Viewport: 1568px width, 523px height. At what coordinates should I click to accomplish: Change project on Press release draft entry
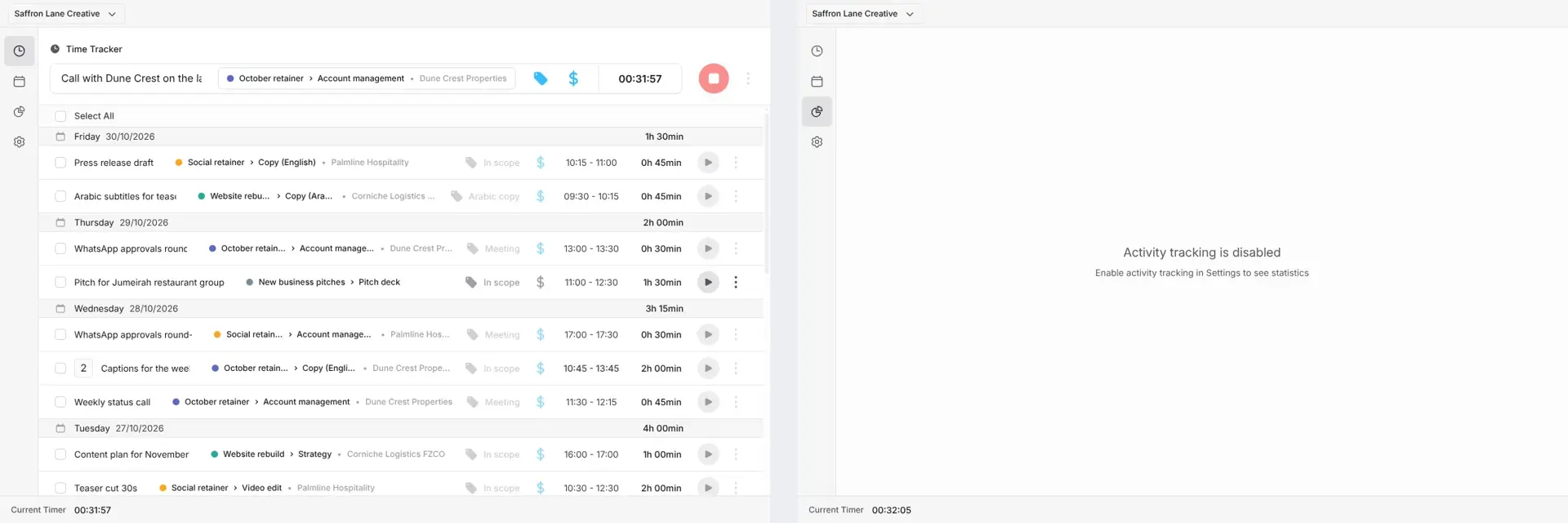click(x=292, y=163)
